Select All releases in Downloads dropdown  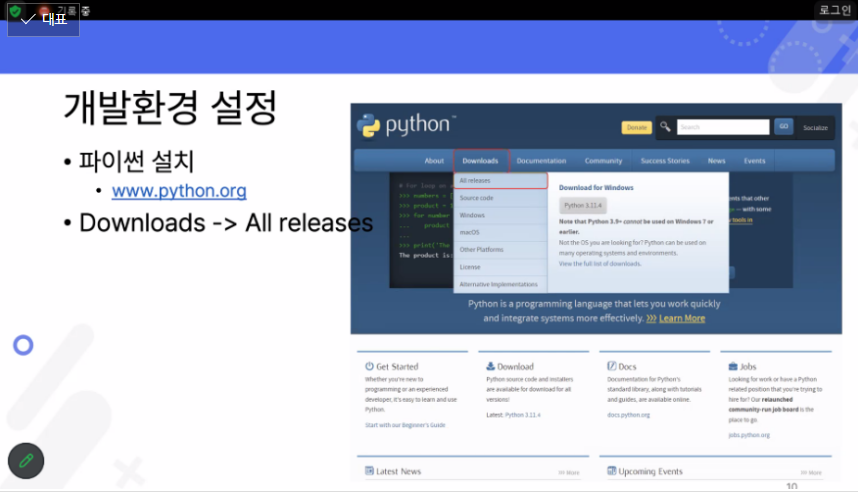click(500, 181)
